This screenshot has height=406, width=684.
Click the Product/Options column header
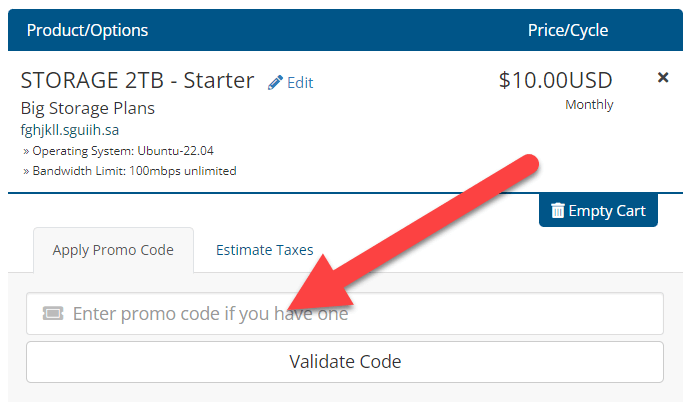[87, 30]
